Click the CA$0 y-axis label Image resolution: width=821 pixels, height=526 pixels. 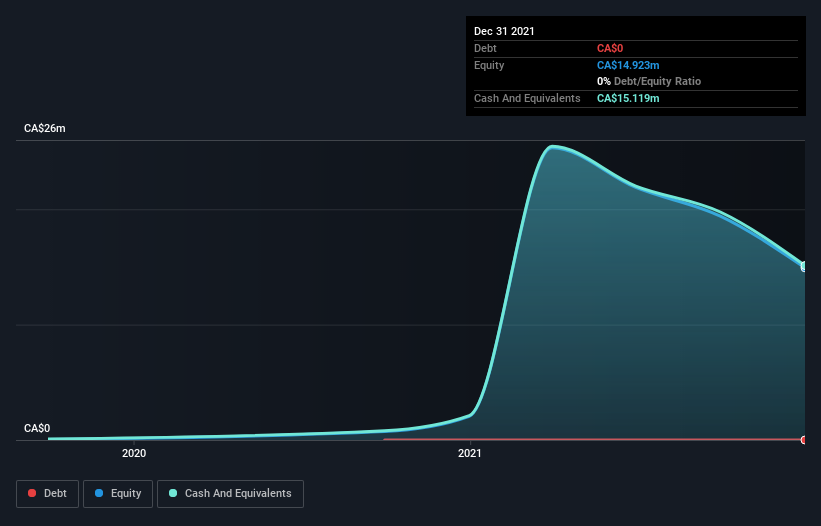pyautogui.click(x=37, y=428)
